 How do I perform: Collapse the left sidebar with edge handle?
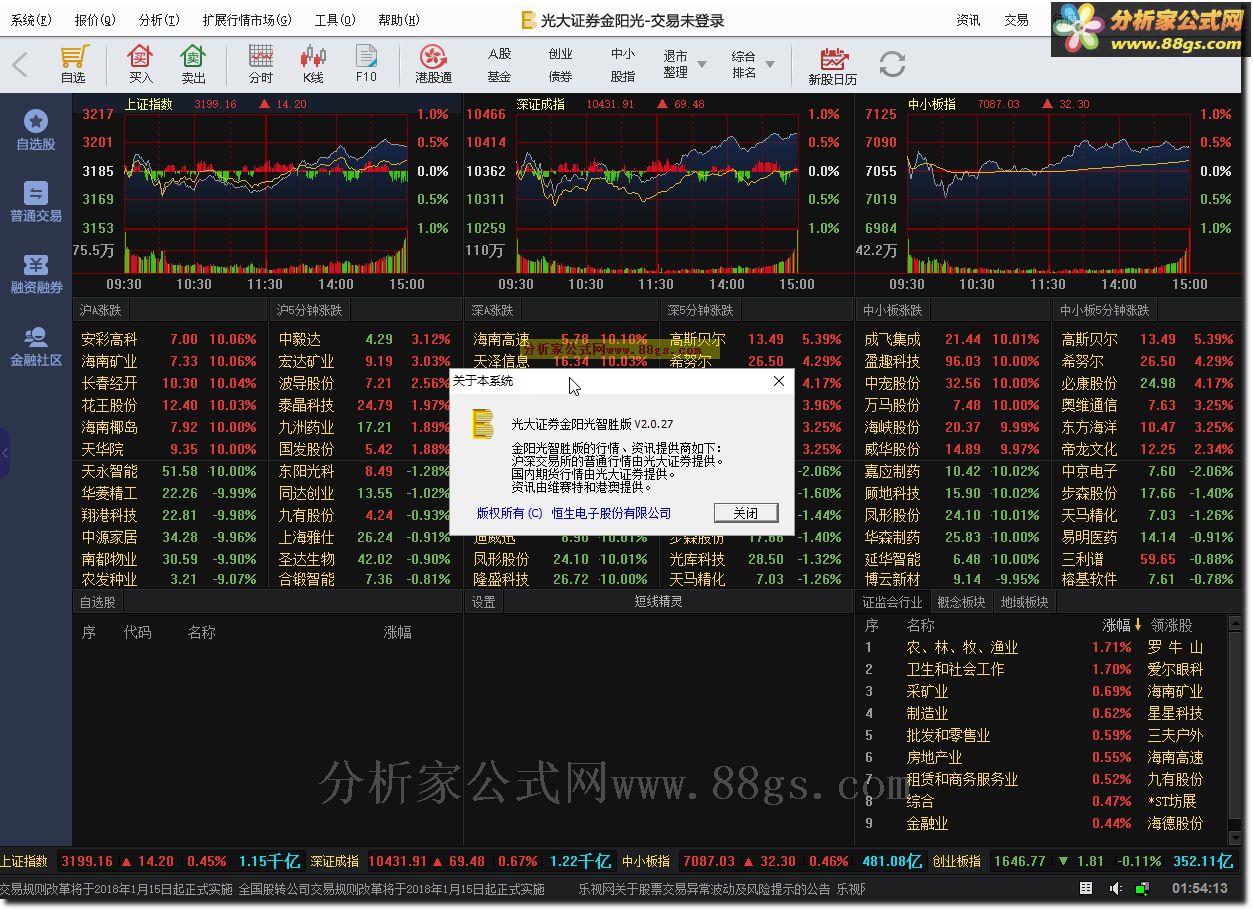coord(4,454)
